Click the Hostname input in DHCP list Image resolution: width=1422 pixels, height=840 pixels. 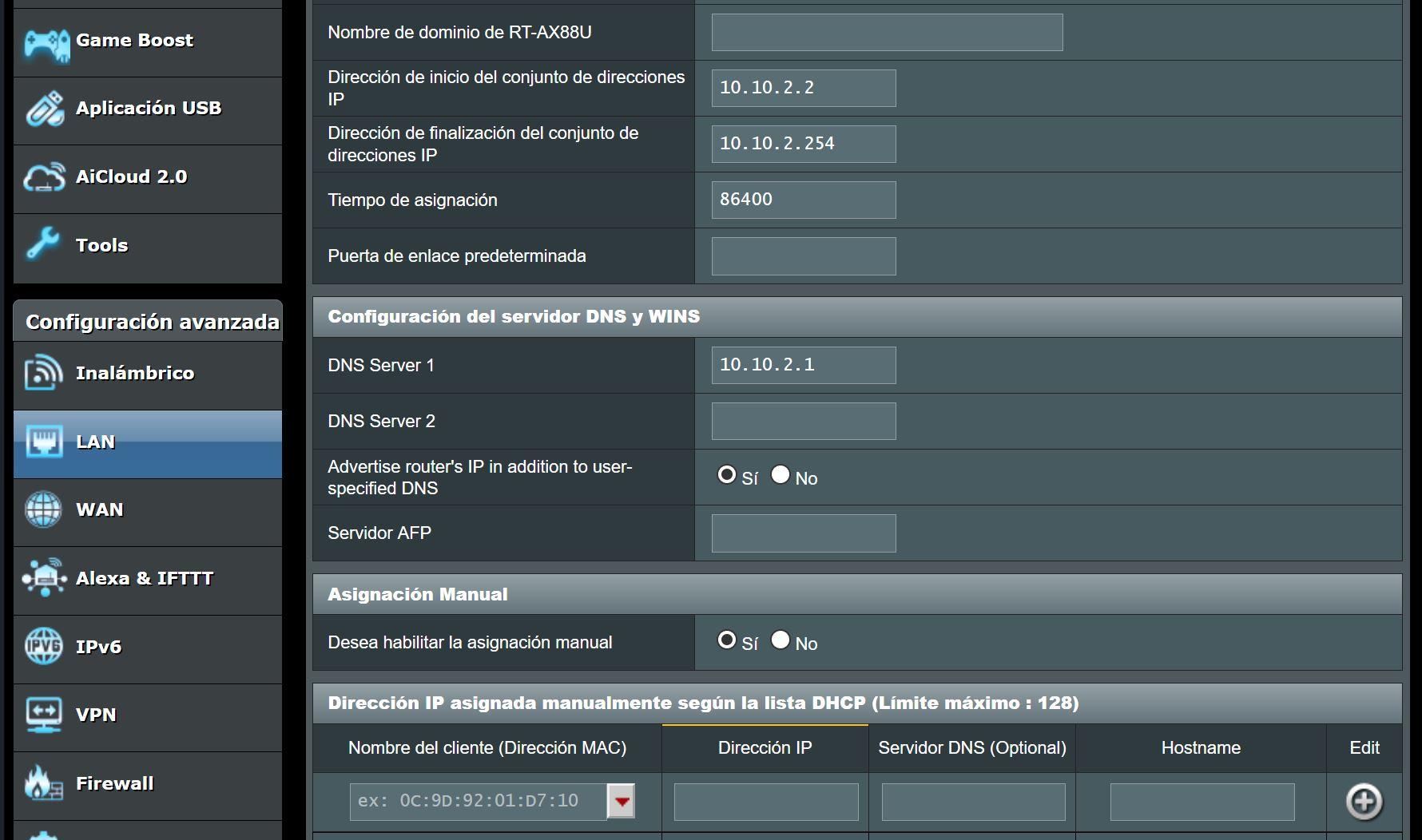1202,802
